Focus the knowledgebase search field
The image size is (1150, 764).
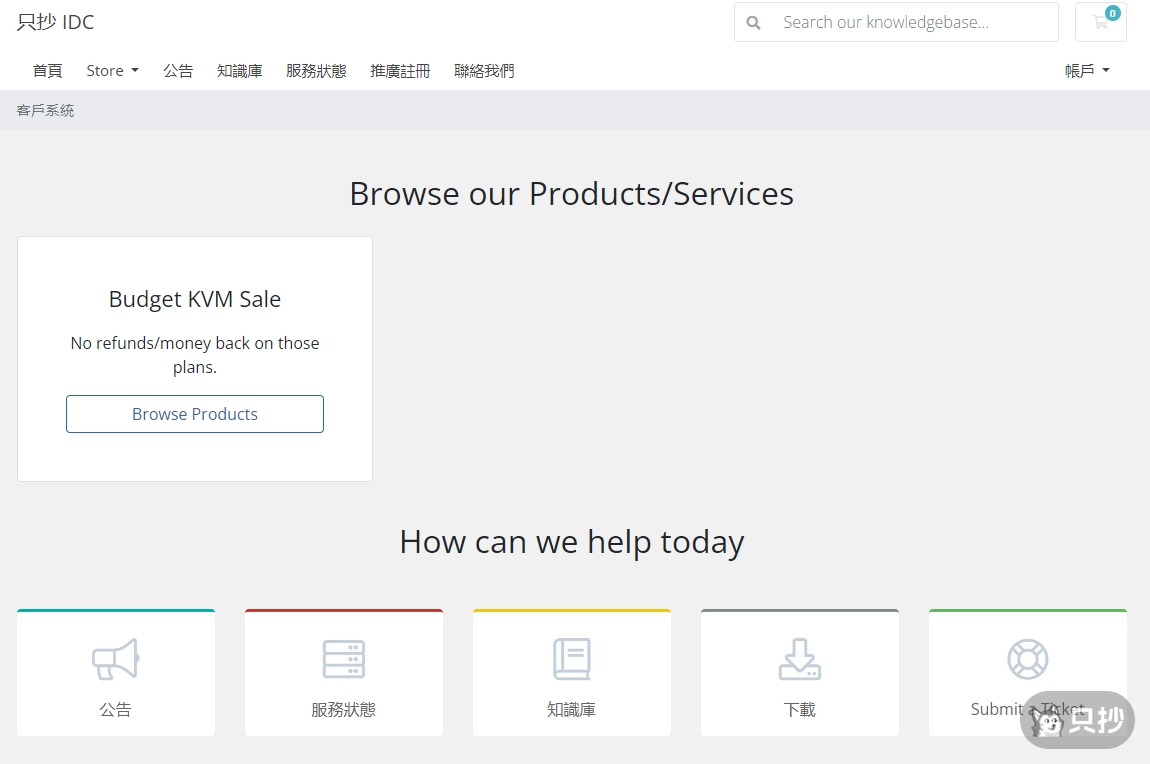point(912,22)
